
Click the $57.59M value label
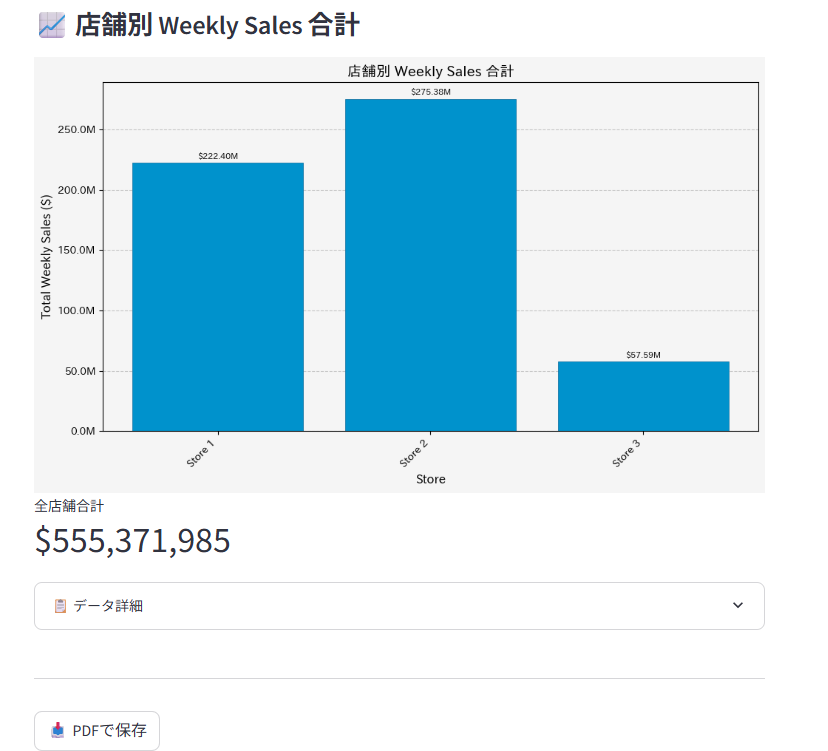643,355
